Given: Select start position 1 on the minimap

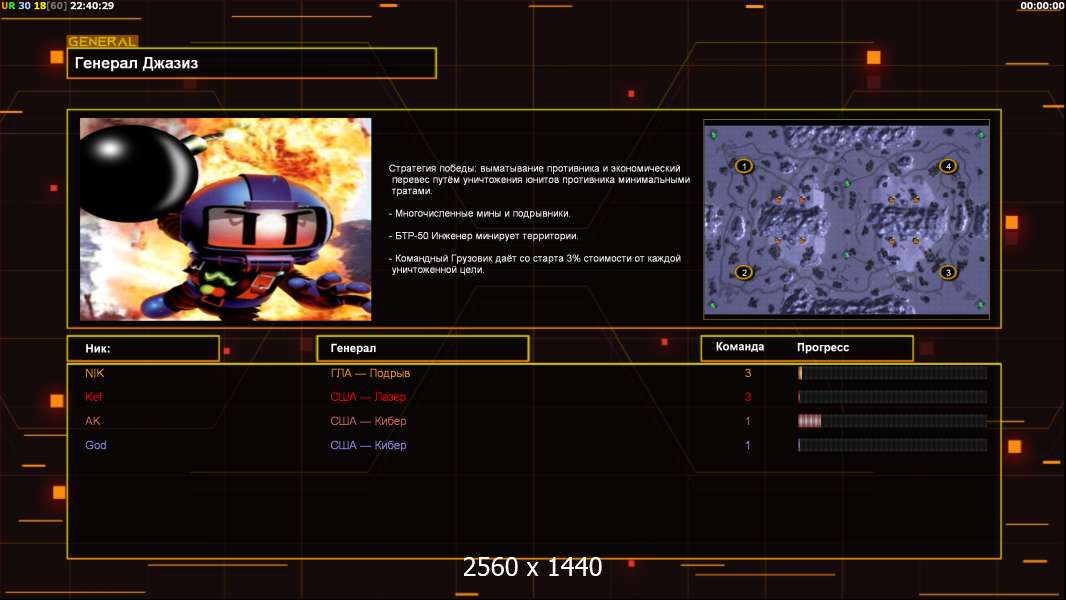Looking at the screenshot, I should [x=744, y=166].
